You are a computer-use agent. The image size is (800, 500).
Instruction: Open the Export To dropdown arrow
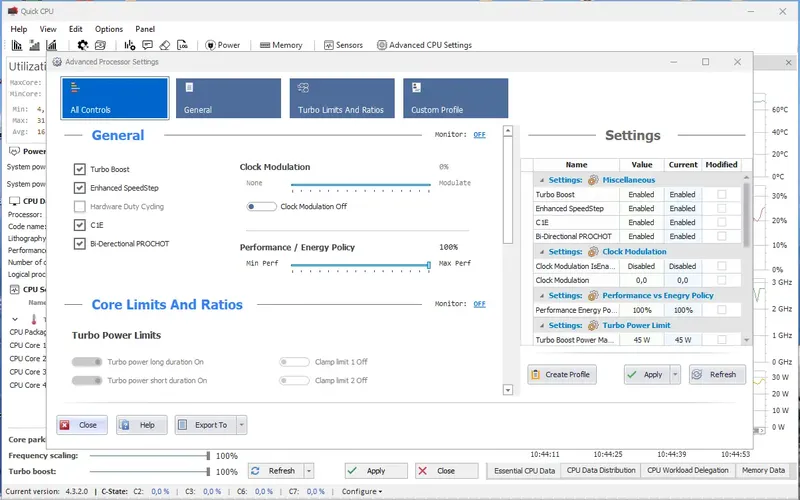(x=241, y=424)
